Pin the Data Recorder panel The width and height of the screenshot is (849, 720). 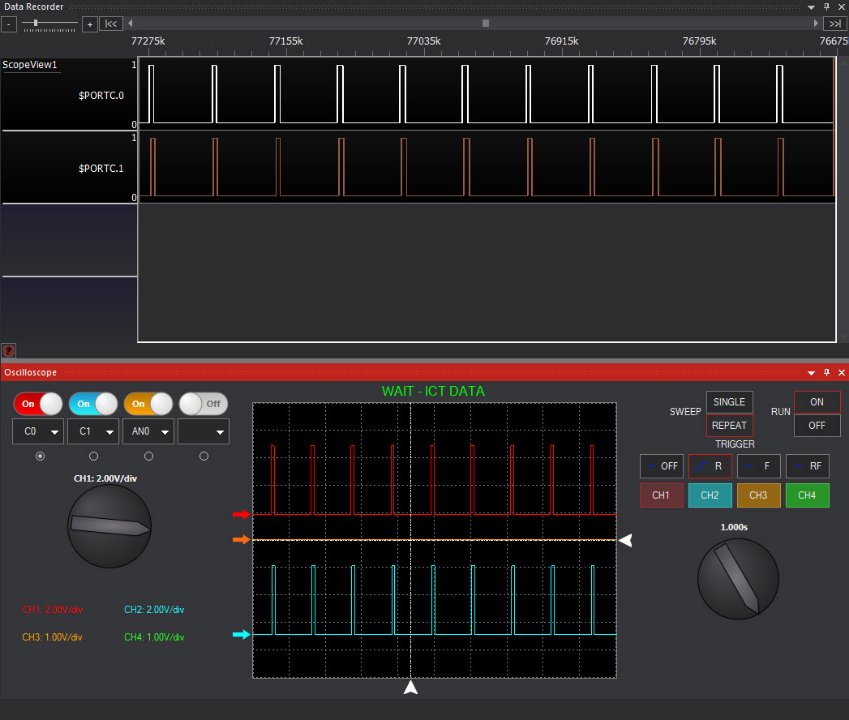(827, 6)
